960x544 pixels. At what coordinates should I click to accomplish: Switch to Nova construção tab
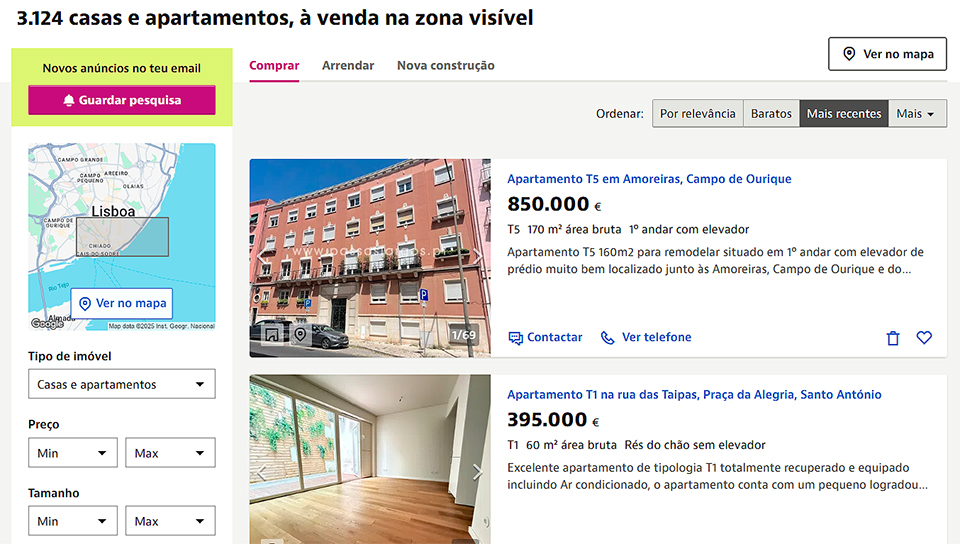(446, 65)
